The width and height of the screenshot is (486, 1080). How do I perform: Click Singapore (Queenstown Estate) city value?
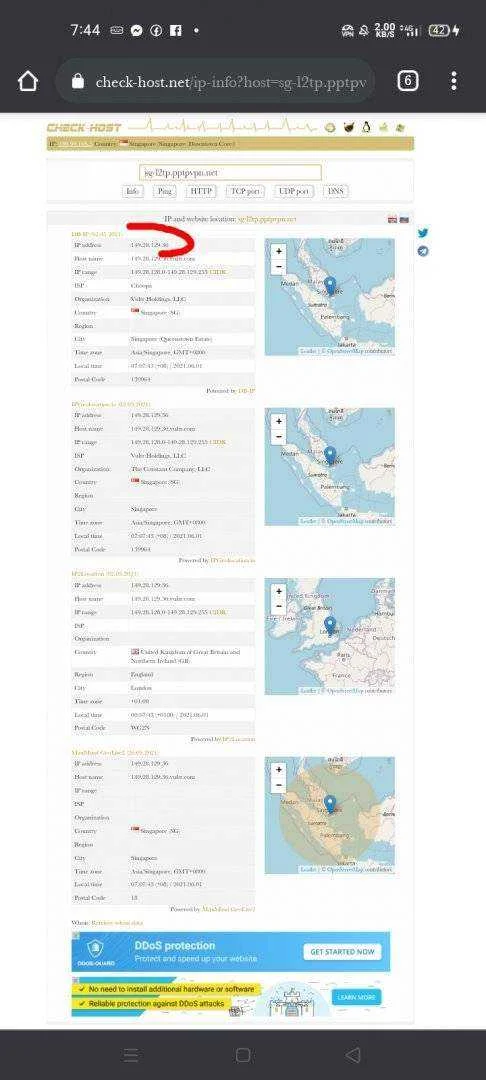171,339
